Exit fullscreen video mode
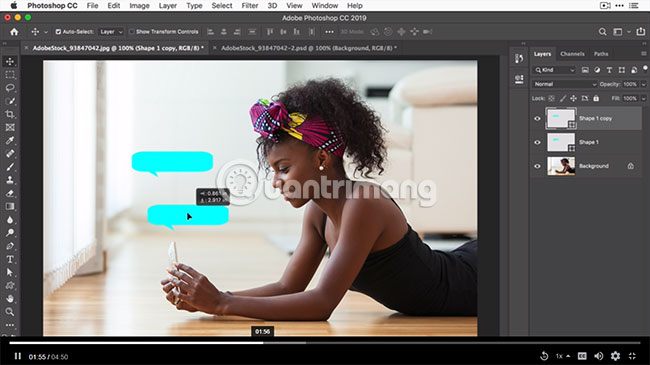 click(632, 356)
